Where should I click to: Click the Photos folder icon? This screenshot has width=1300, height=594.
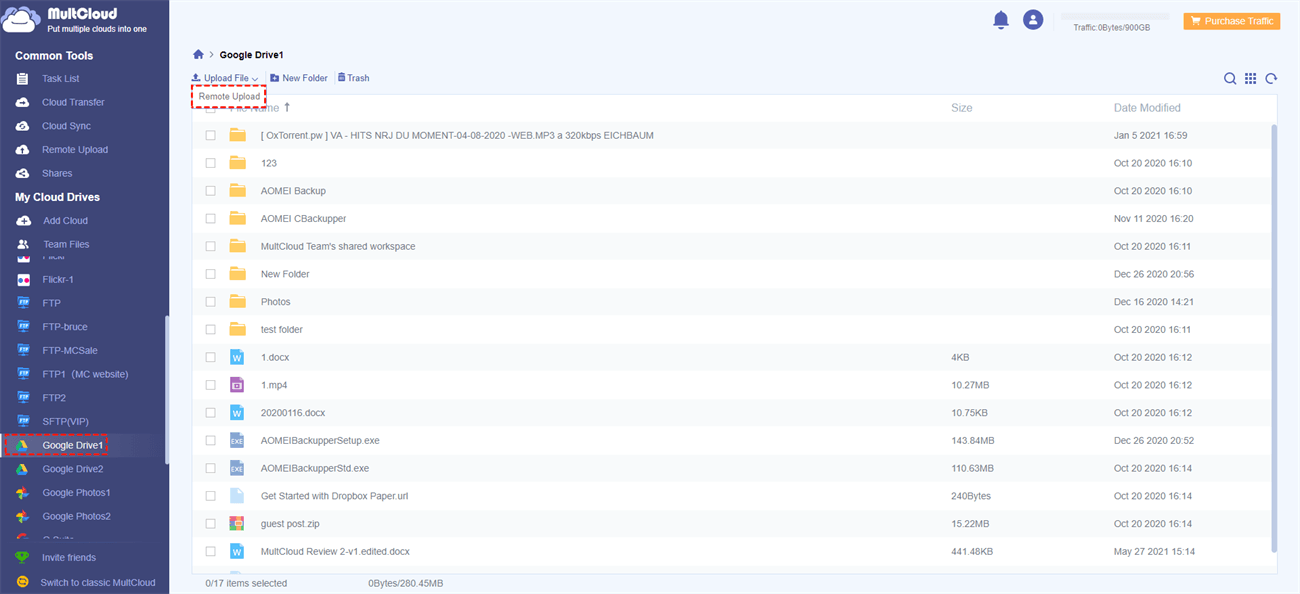coord(237,301)
